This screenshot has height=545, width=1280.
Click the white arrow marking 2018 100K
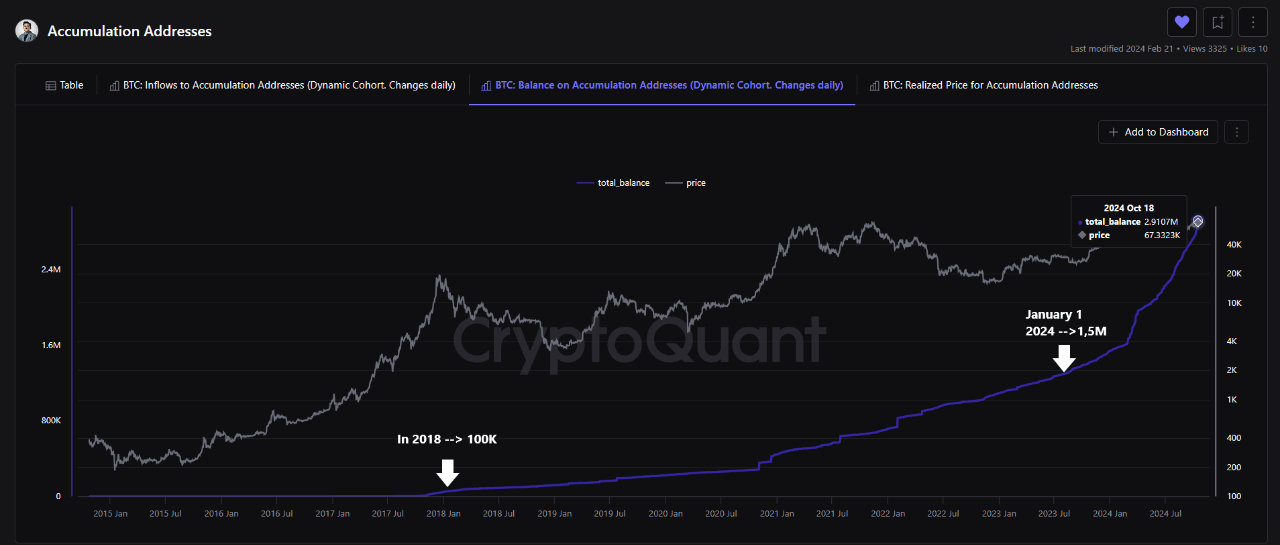tap(448, 472)
